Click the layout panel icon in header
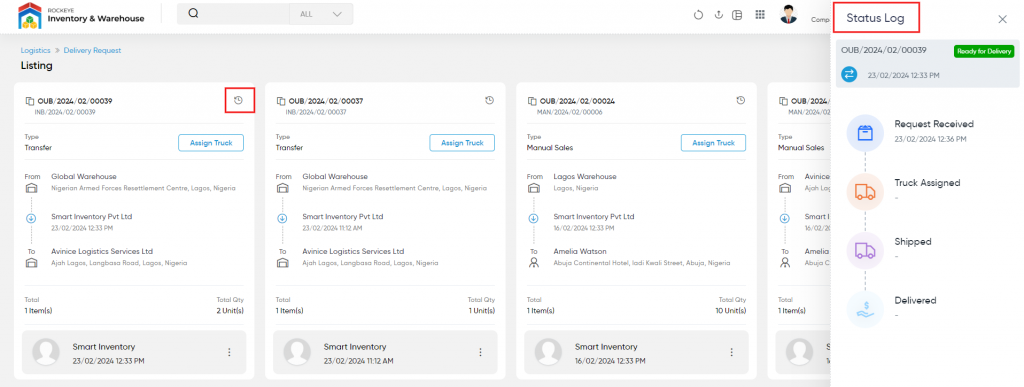The image size is (1024, 387). (x=737, y=15)
